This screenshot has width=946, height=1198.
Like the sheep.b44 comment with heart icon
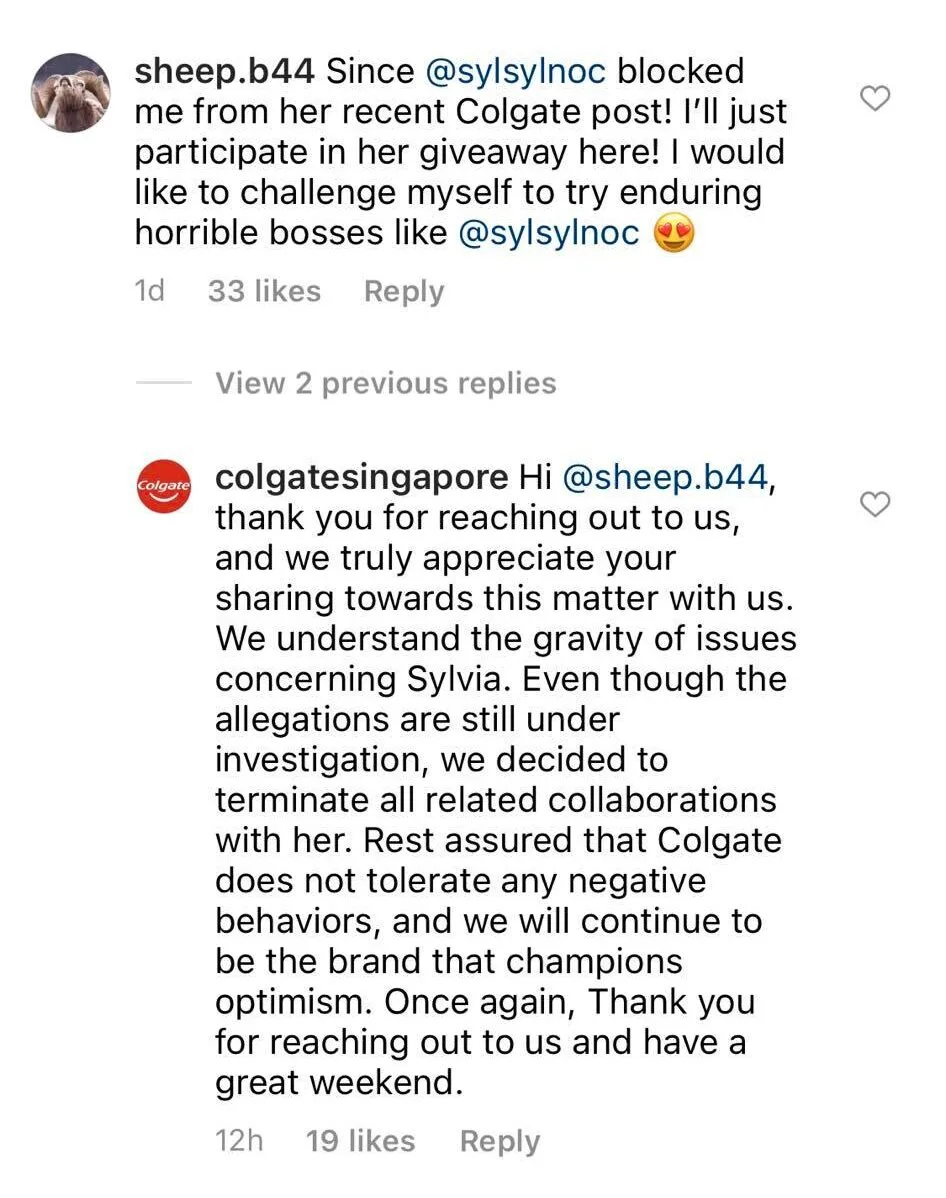(x=876, y=98)
